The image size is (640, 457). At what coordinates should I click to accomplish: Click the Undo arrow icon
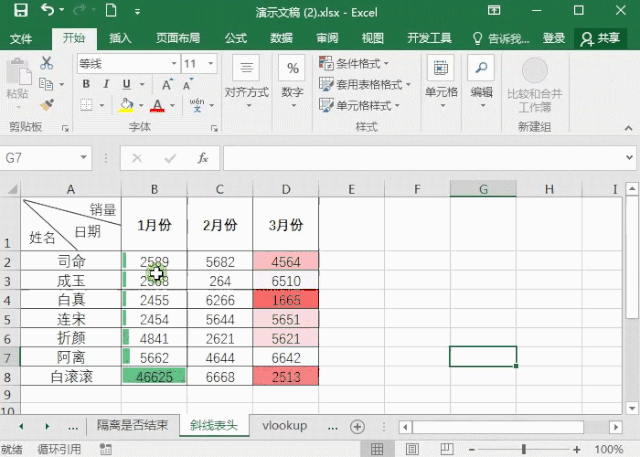coord(48,10)
